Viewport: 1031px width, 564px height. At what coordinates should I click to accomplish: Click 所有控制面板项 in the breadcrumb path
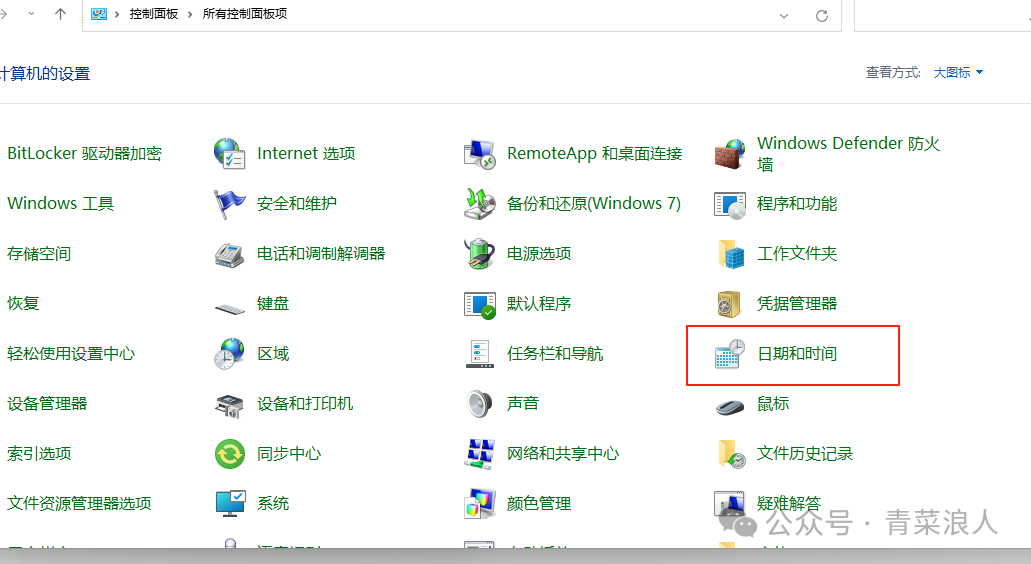(245, 14)
